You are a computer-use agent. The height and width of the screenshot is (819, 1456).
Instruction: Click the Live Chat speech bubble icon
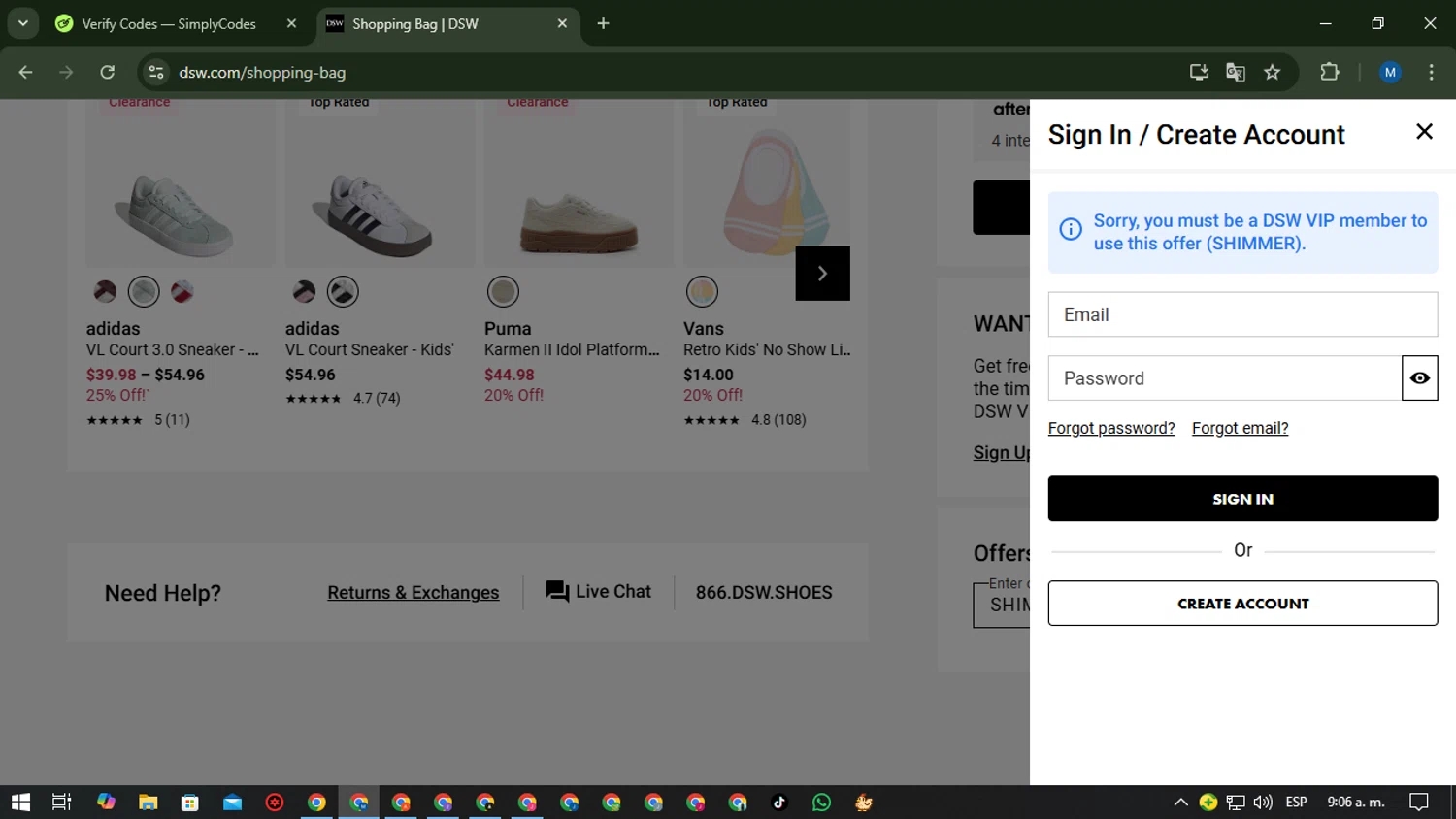557,592
